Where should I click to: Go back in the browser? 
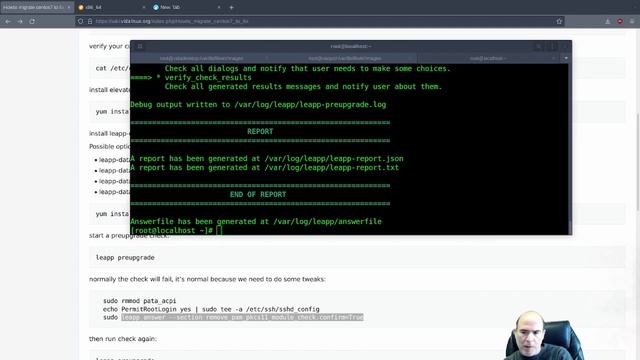coord(8,21)
